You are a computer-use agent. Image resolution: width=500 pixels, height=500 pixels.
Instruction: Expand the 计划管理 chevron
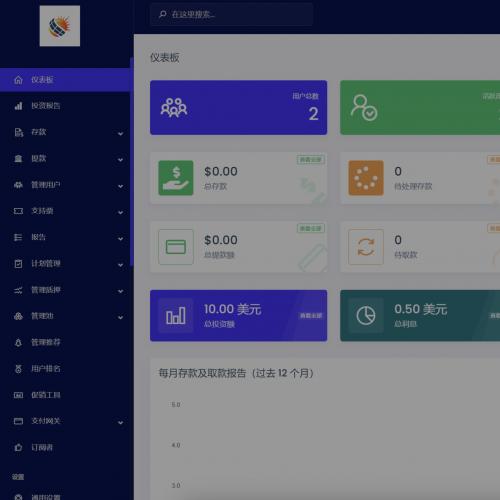(120, 265)
